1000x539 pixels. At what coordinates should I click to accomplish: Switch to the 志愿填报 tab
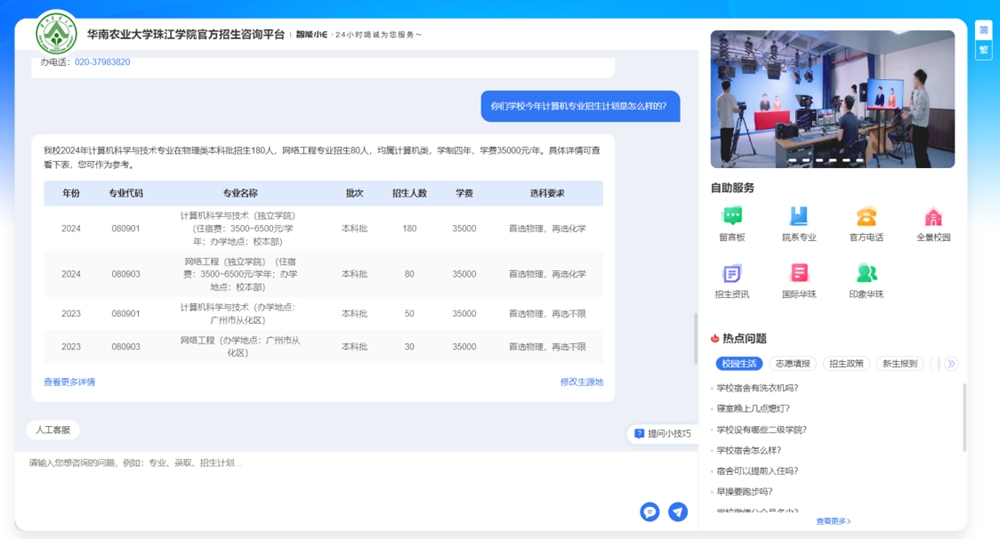[x=793, y=364]
